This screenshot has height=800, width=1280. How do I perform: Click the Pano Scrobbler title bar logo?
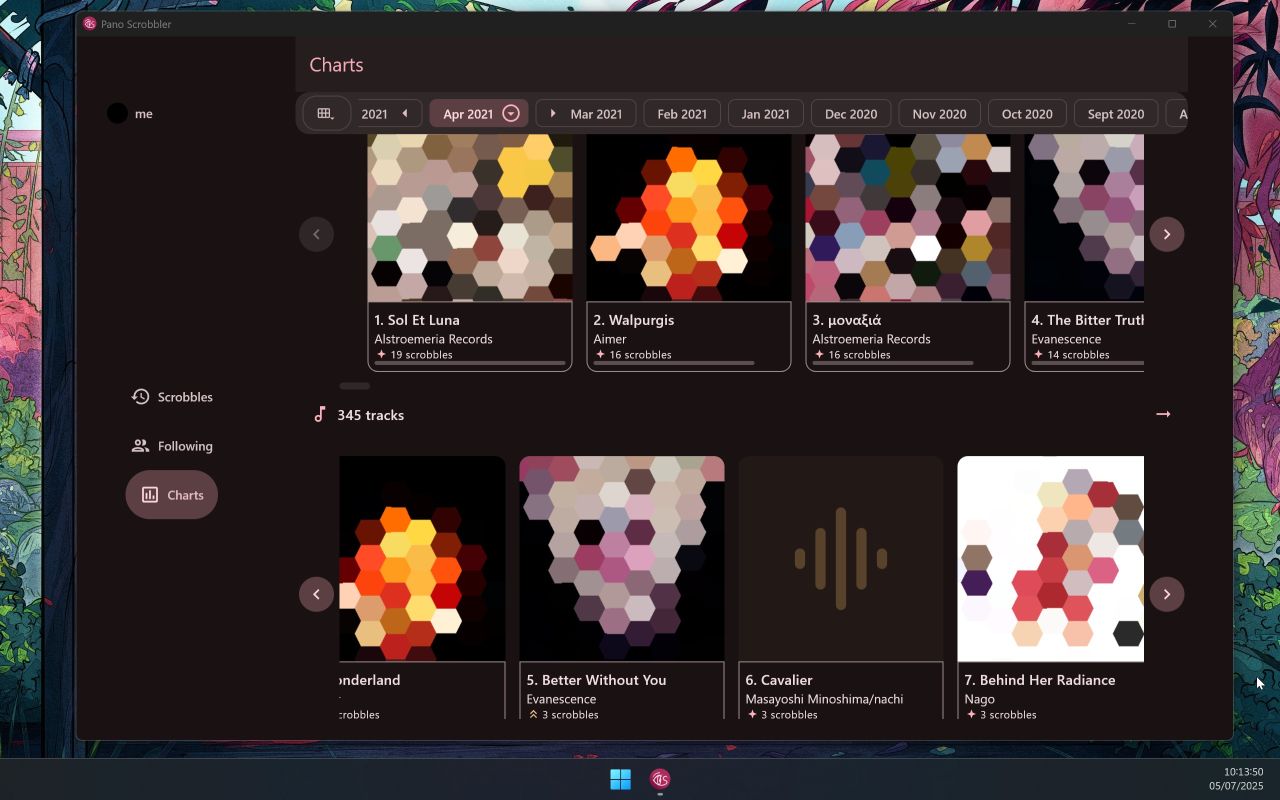[x=90, y=24]
